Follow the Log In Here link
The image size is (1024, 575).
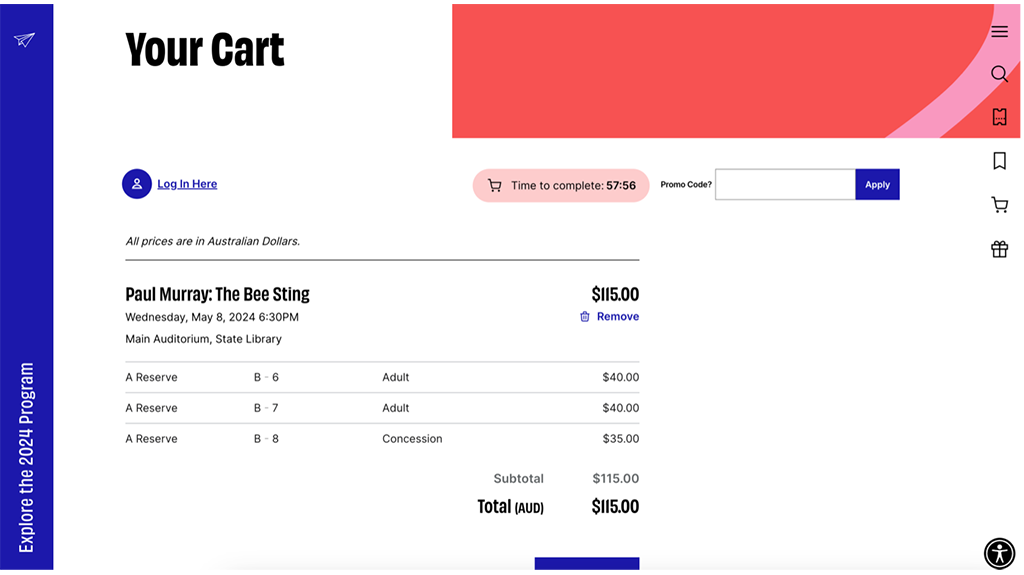[187, 184]
